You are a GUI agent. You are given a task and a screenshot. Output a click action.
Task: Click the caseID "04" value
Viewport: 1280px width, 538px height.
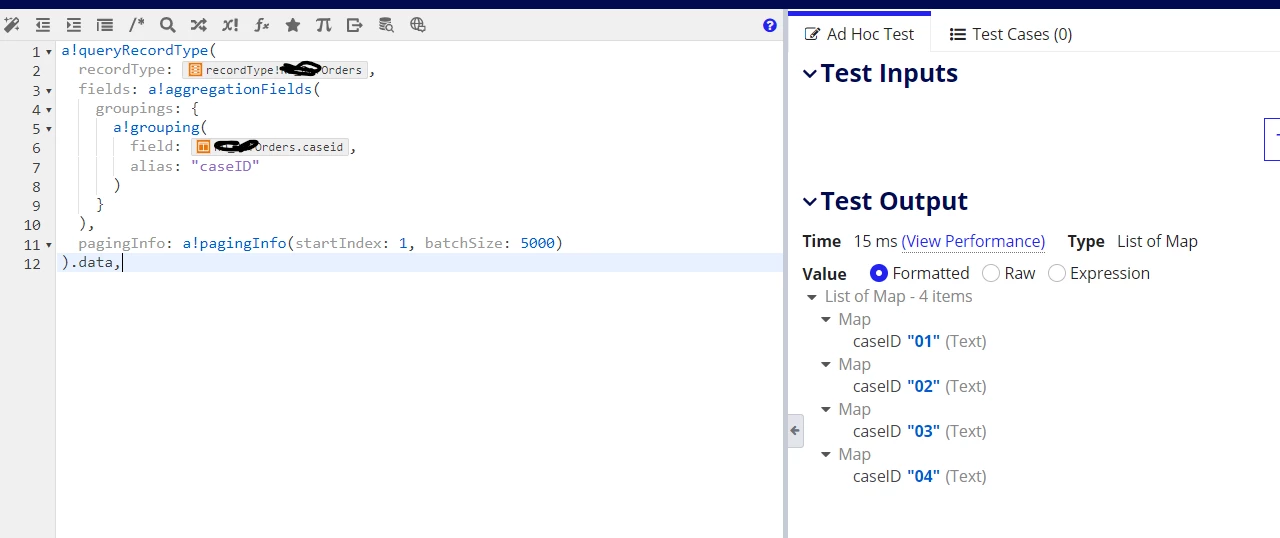point(923,476)
